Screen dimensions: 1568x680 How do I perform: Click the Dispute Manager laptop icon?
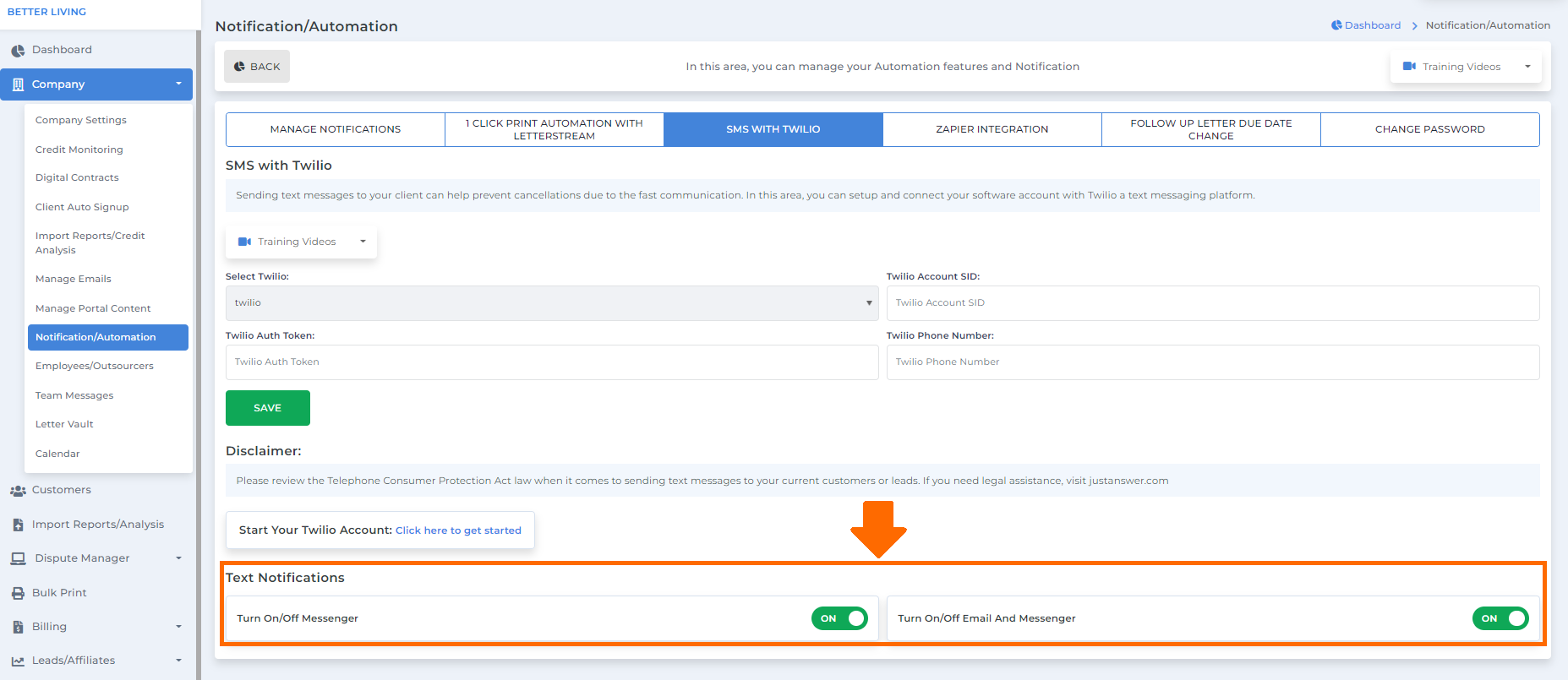18,558
